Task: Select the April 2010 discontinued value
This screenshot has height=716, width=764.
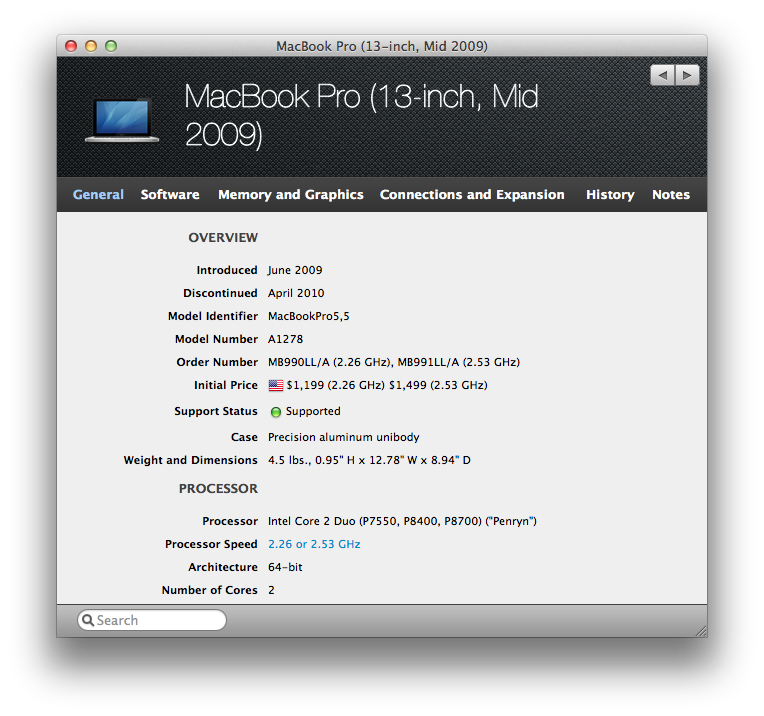Action: point(296,293)
